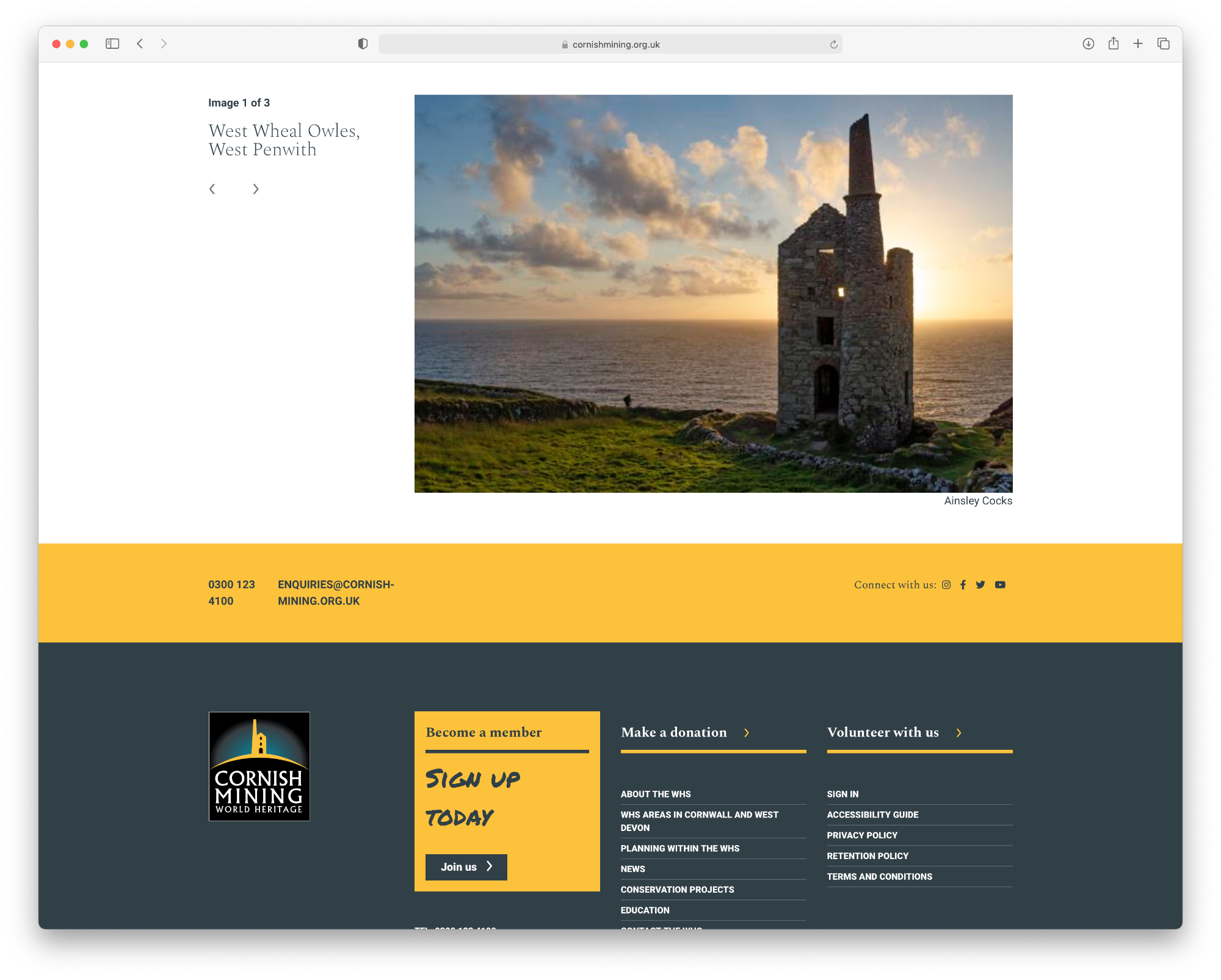Image resolution: width=1221 pixels, height=980 pixels.
Task: Click Safari's share icon
Action: point(1114,43)
